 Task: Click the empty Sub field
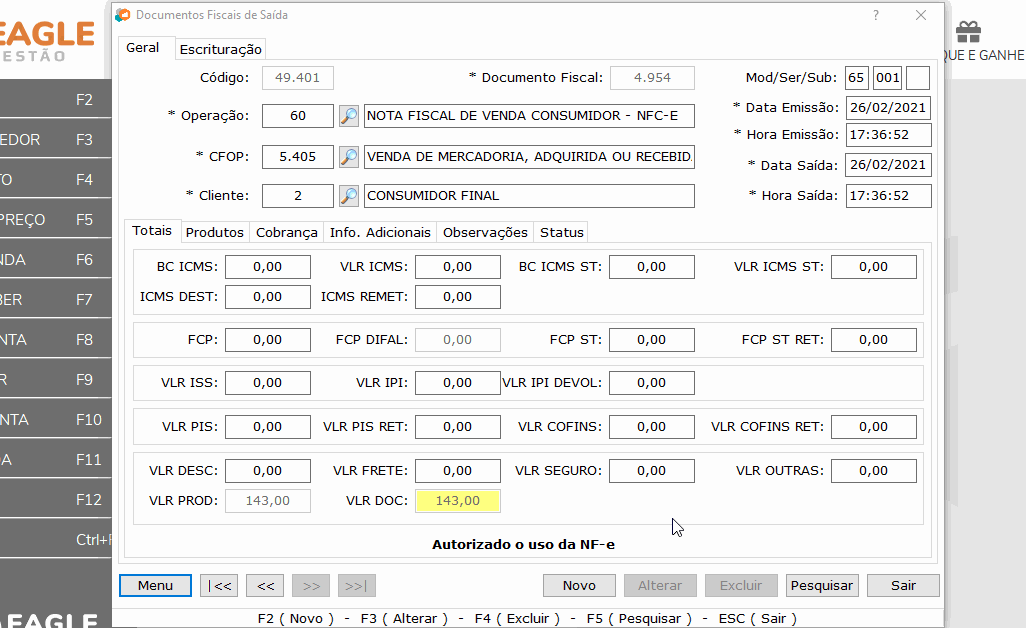coord(918,78)
